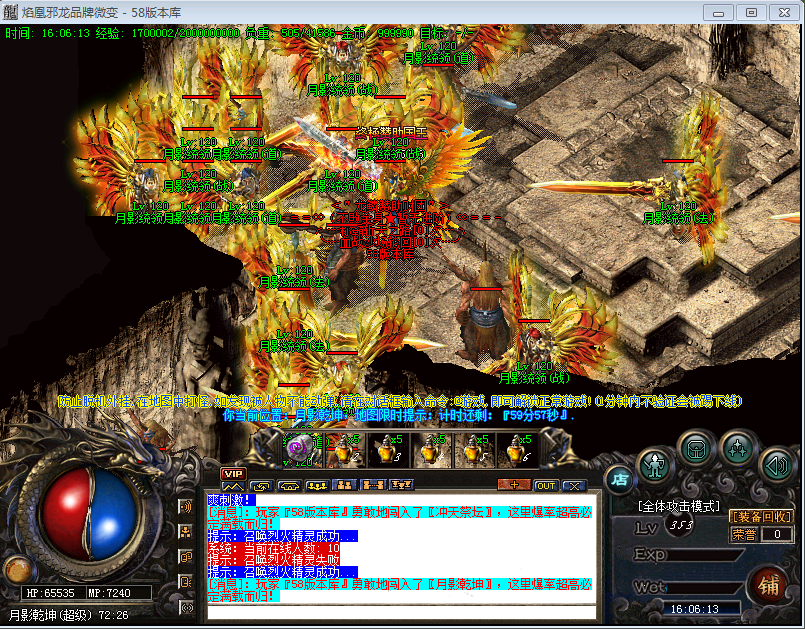The height and width of the screenshot is (629, 805).
Task: Minimize the game window
Action: (718, 12)
